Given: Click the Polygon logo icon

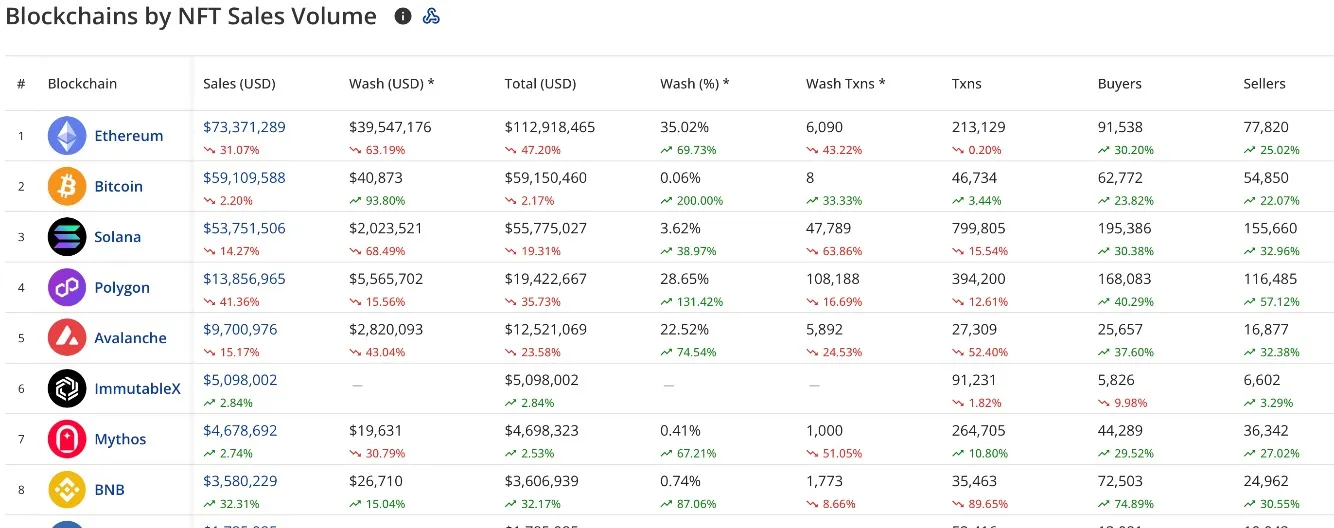Looking at the screenshot, I should pyautogui.click(x=67, y=288).
